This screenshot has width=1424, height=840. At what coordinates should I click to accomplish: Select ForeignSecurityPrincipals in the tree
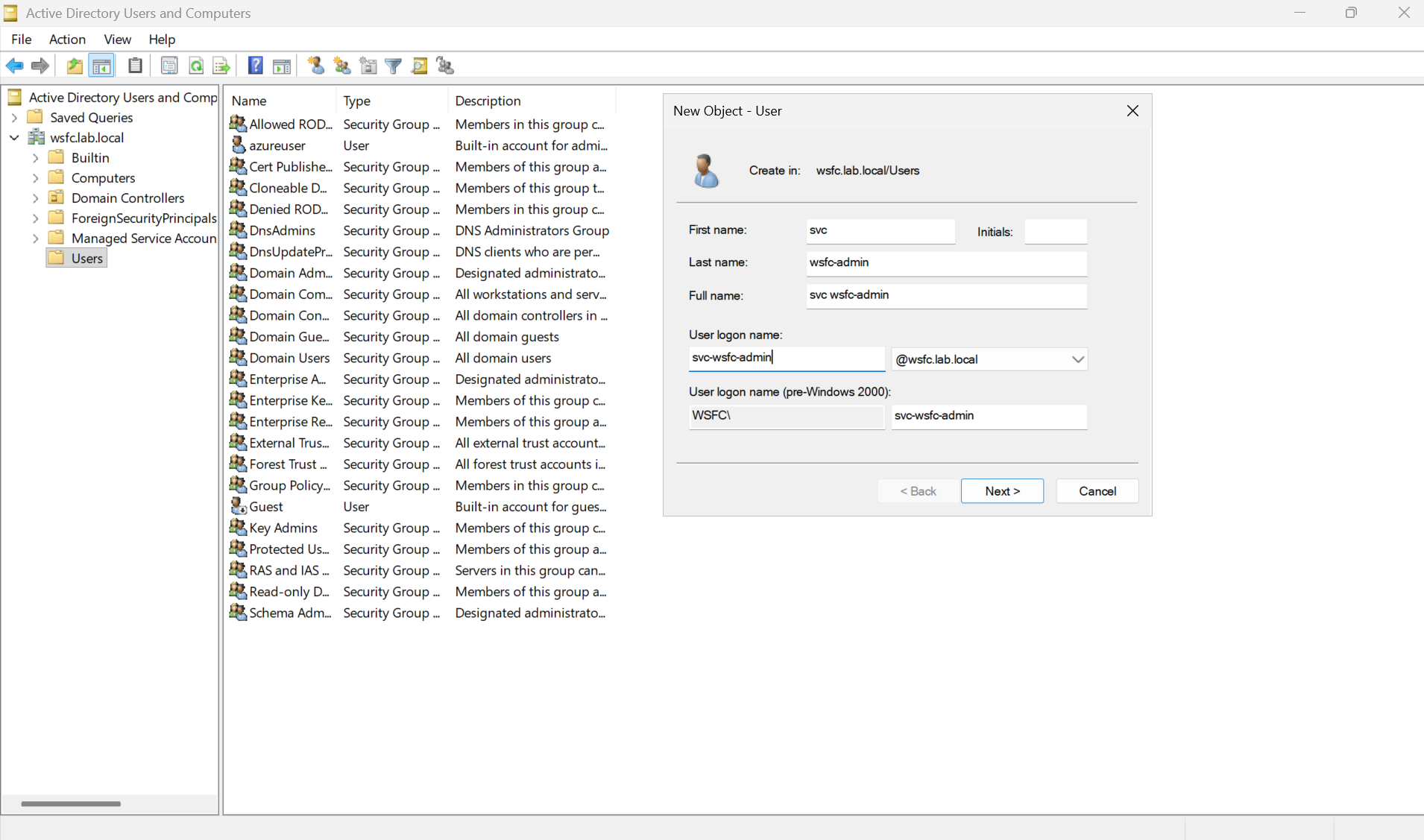coord(144,218)
